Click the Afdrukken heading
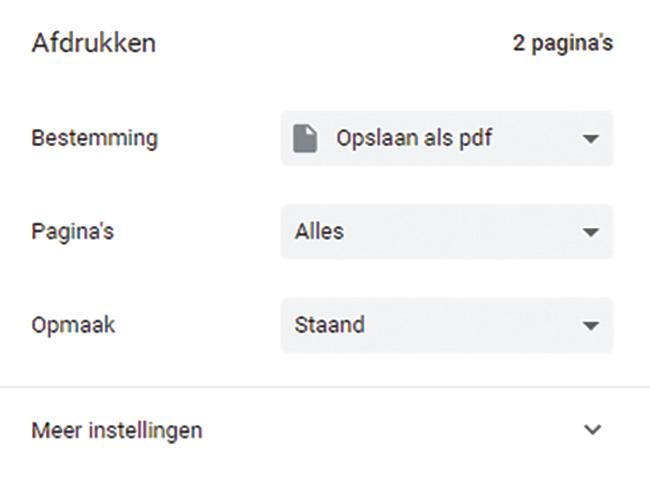The width and height of the screenshot is (650, 490). pos(94,44)
